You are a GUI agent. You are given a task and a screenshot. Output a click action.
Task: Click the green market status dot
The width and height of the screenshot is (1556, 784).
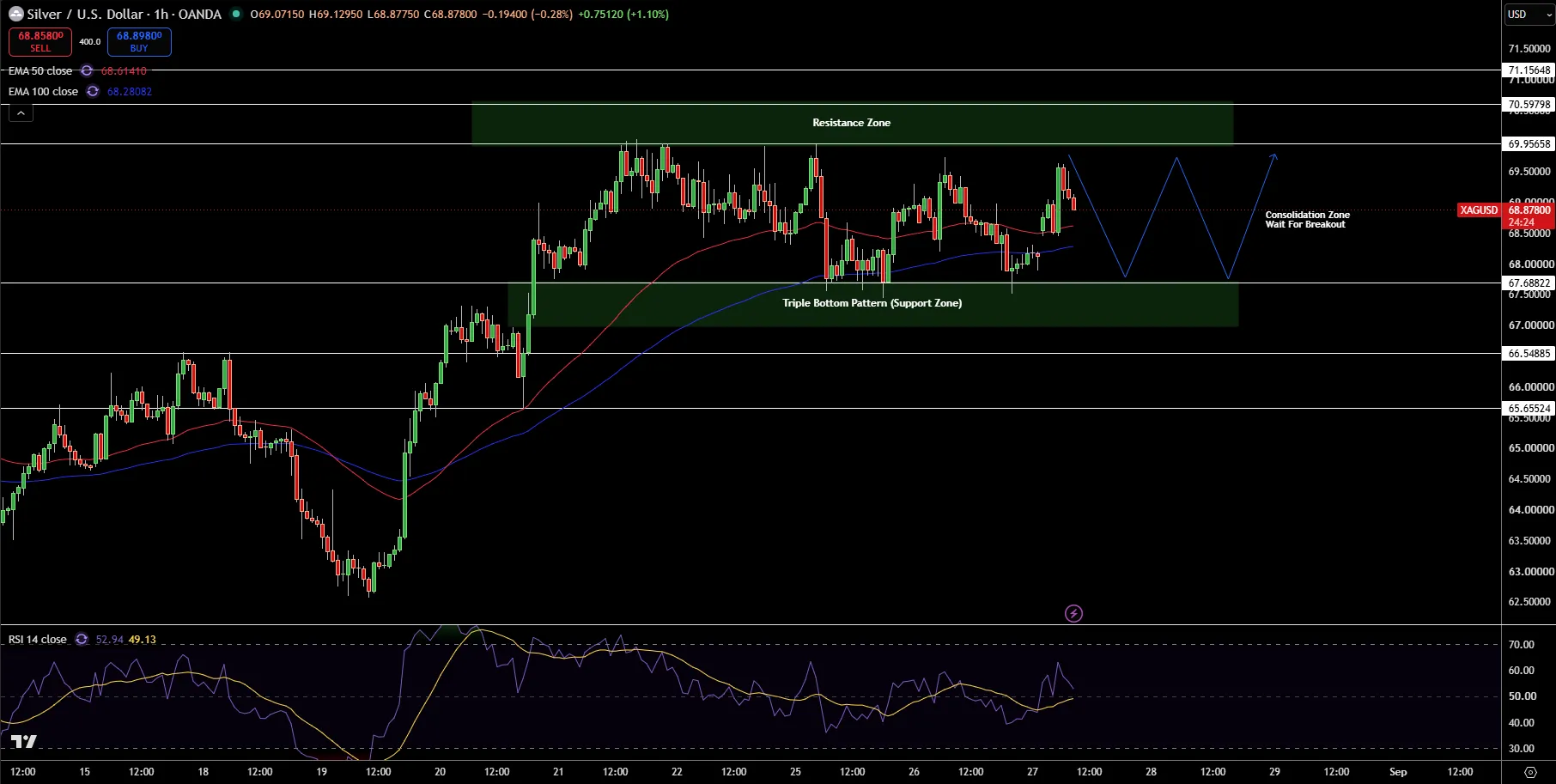pos(236,14)
